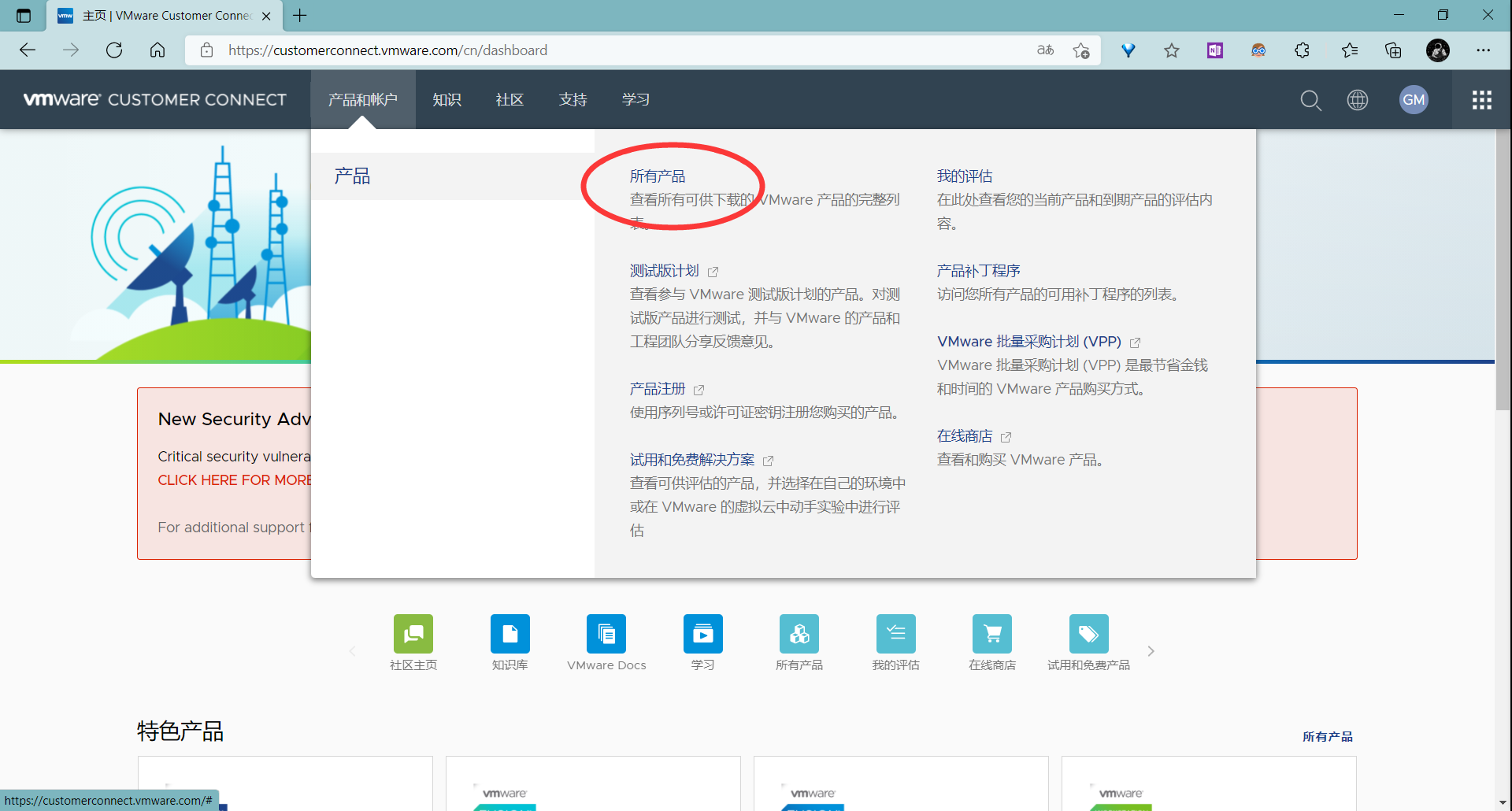The image size is (1512, 811).
Task: Click the face-with-glasses extension icon
Action: coord(1258,50)
